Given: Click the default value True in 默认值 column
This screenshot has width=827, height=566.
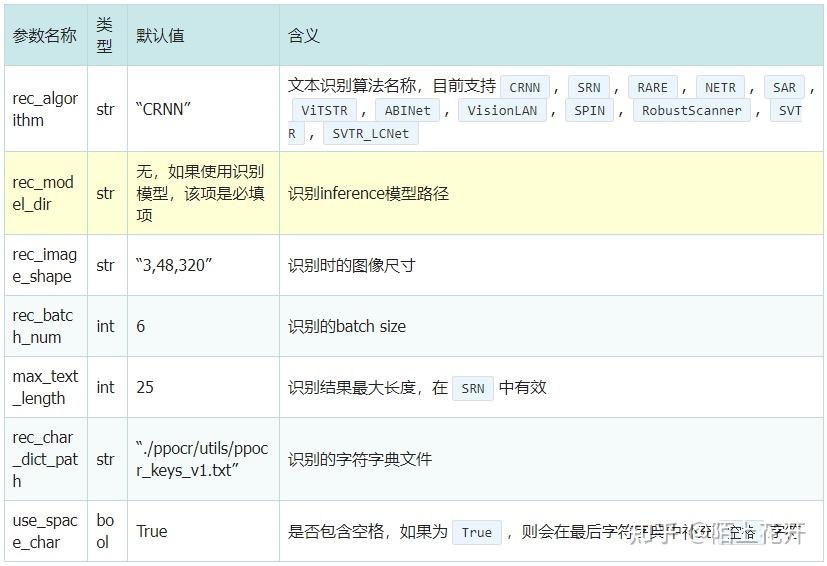Looking at the screenshot, I should [x=152, y=531].
